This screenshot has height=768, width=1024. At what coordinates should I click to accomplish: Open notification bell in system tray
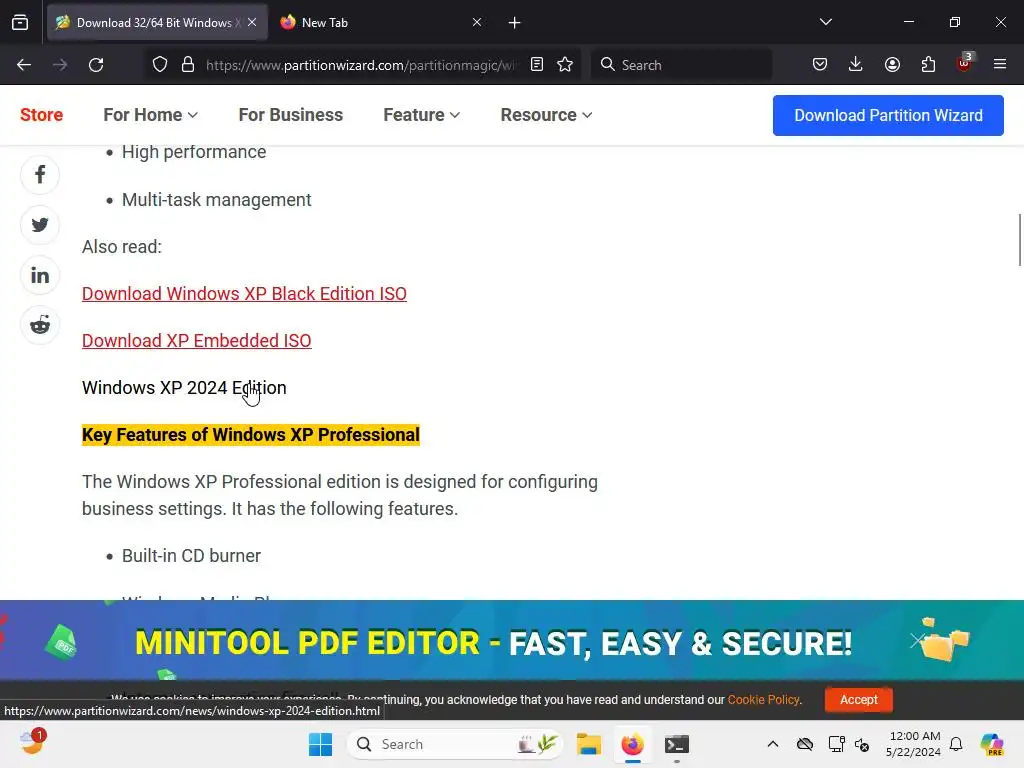(x=956, y=744)
